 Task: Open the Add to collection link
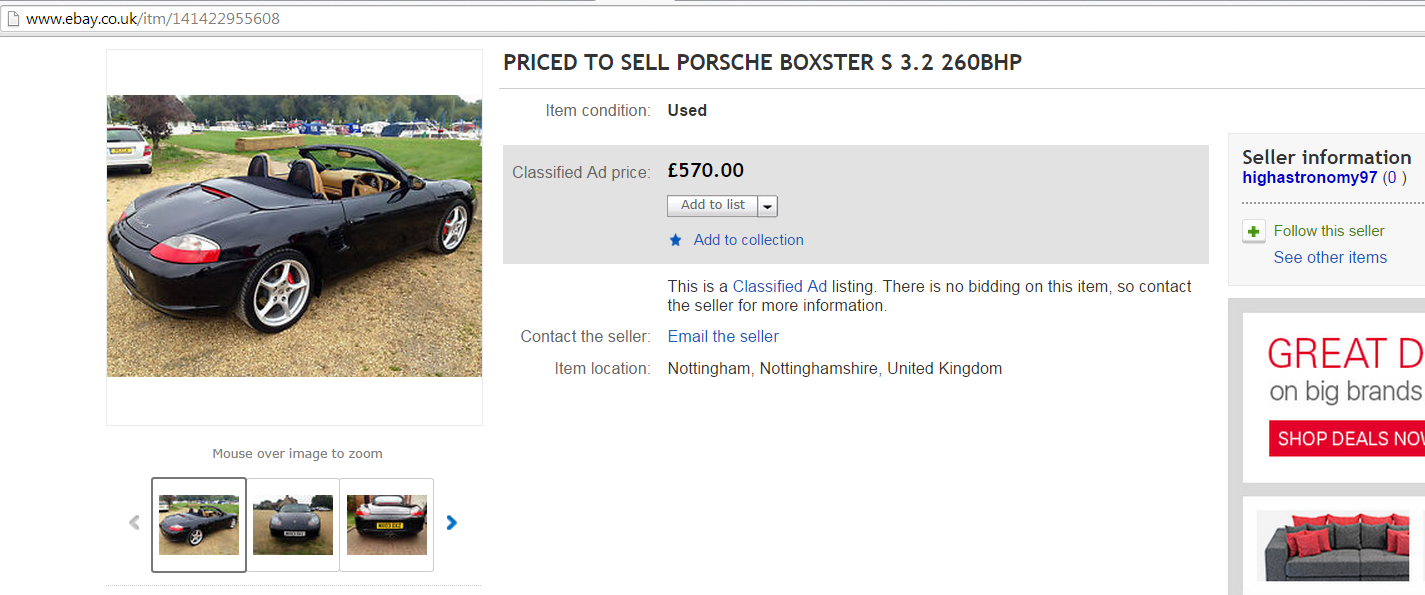[x=748, y=240]
